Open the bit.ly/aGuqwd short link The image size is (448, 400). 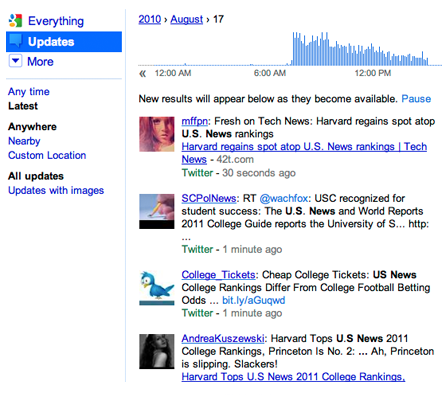[253, 300]
